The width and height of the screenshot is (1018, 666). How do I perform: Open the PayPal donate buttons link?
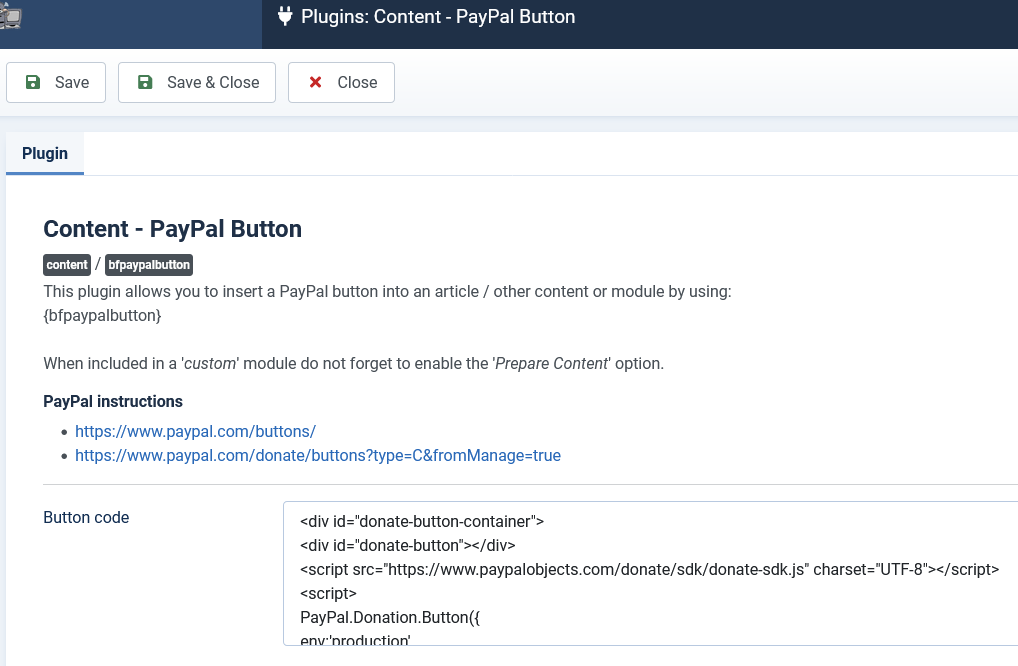[318, 456]
